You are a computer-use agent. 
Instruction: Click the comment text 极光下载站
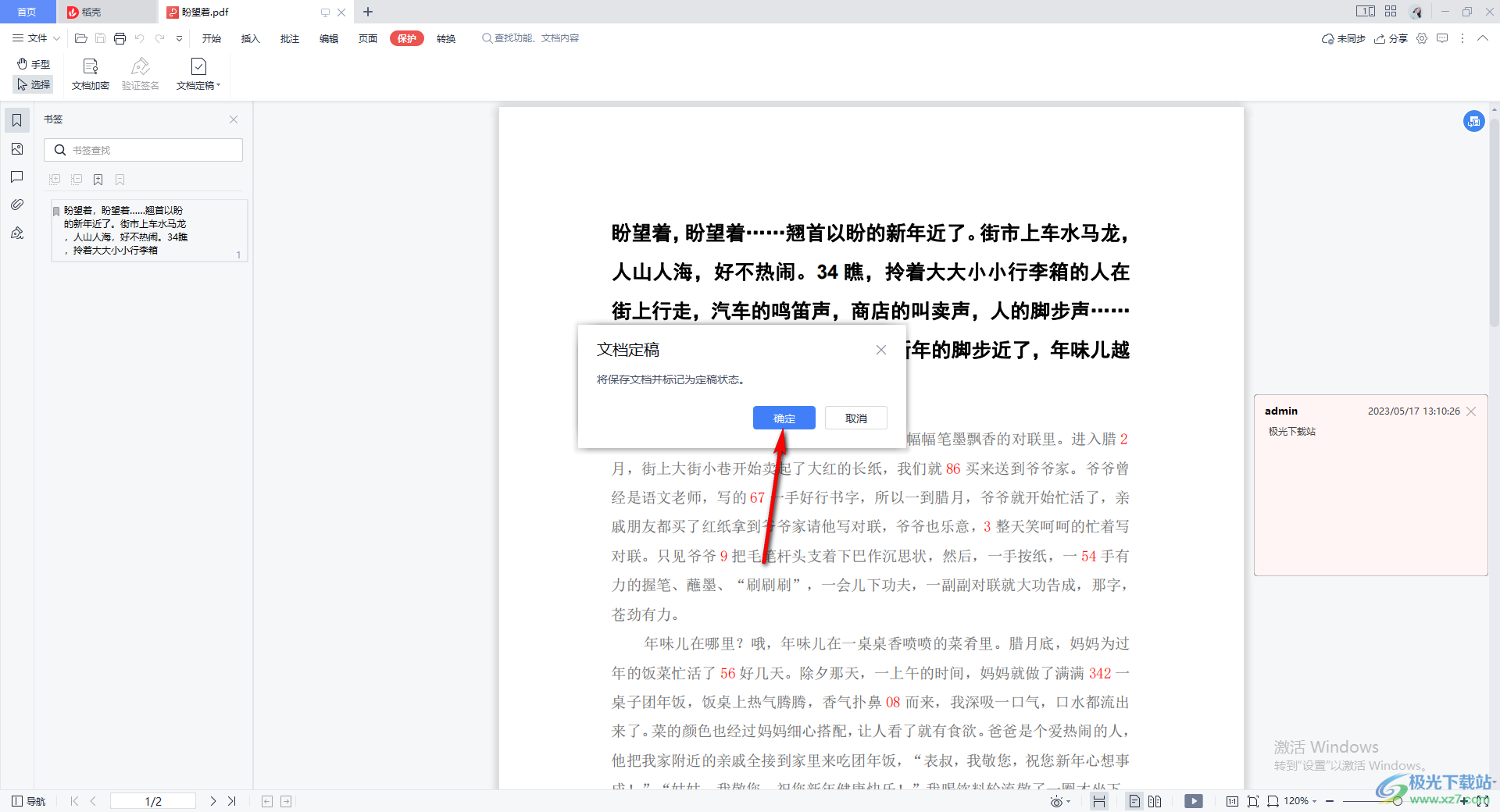[x=1292, y=431]
